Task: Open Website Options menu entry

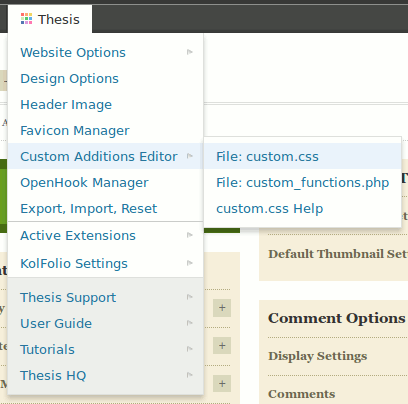Action: [x=105, y=52]
